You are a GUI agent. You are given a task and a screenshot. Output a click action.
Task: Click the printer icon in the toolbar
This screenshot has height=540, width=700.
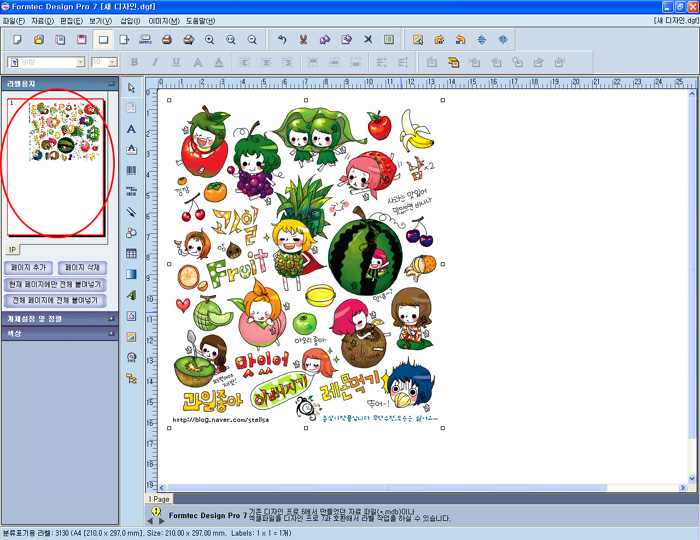click(x=167, y=40)
